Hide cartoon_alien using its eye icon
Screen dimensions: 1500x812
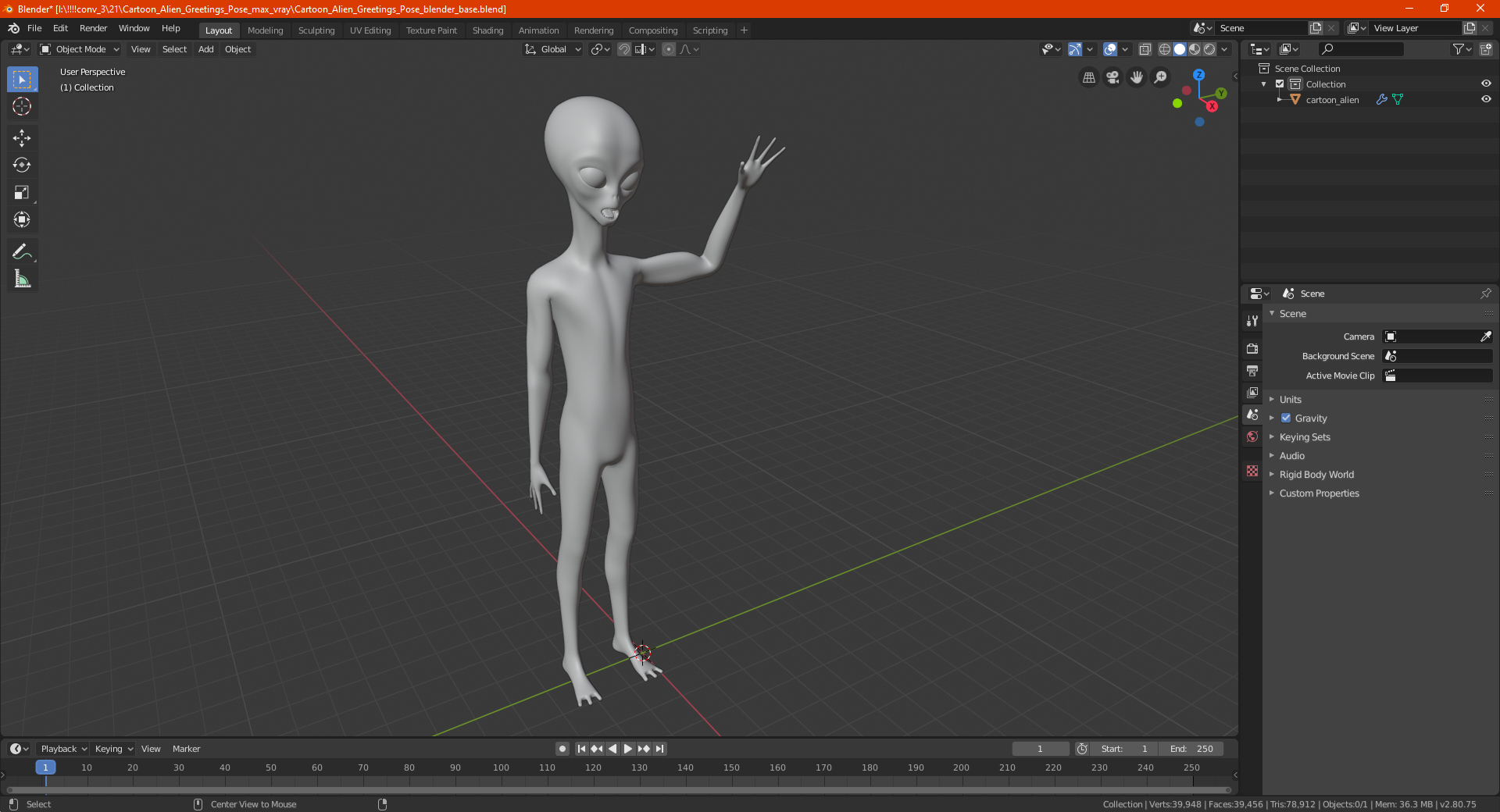(1486, 99)
